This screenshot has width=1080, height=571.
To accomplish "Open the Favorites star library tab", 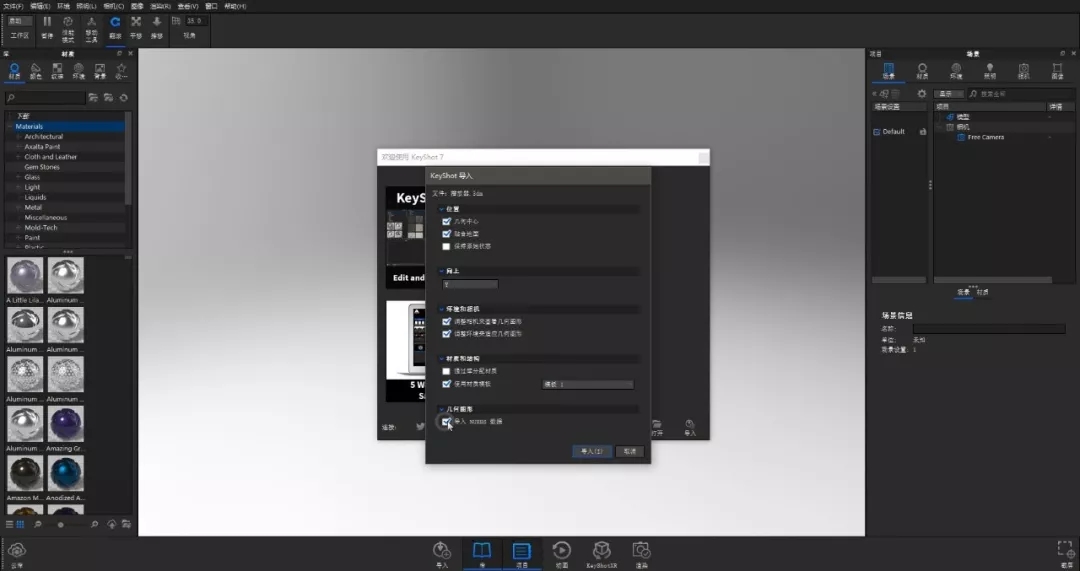I will pyautogui.click(x=121, y=68).
